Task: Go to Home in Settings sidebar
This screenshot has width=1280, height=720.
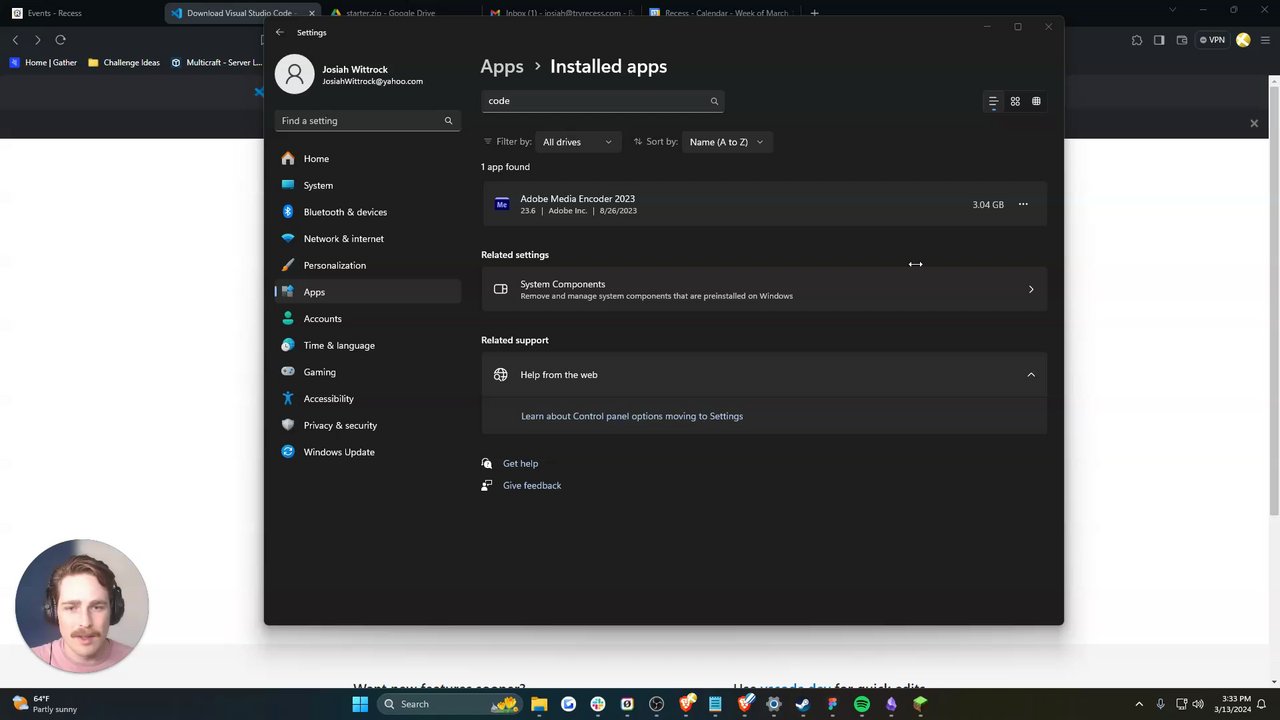Action: coord(367,159)
